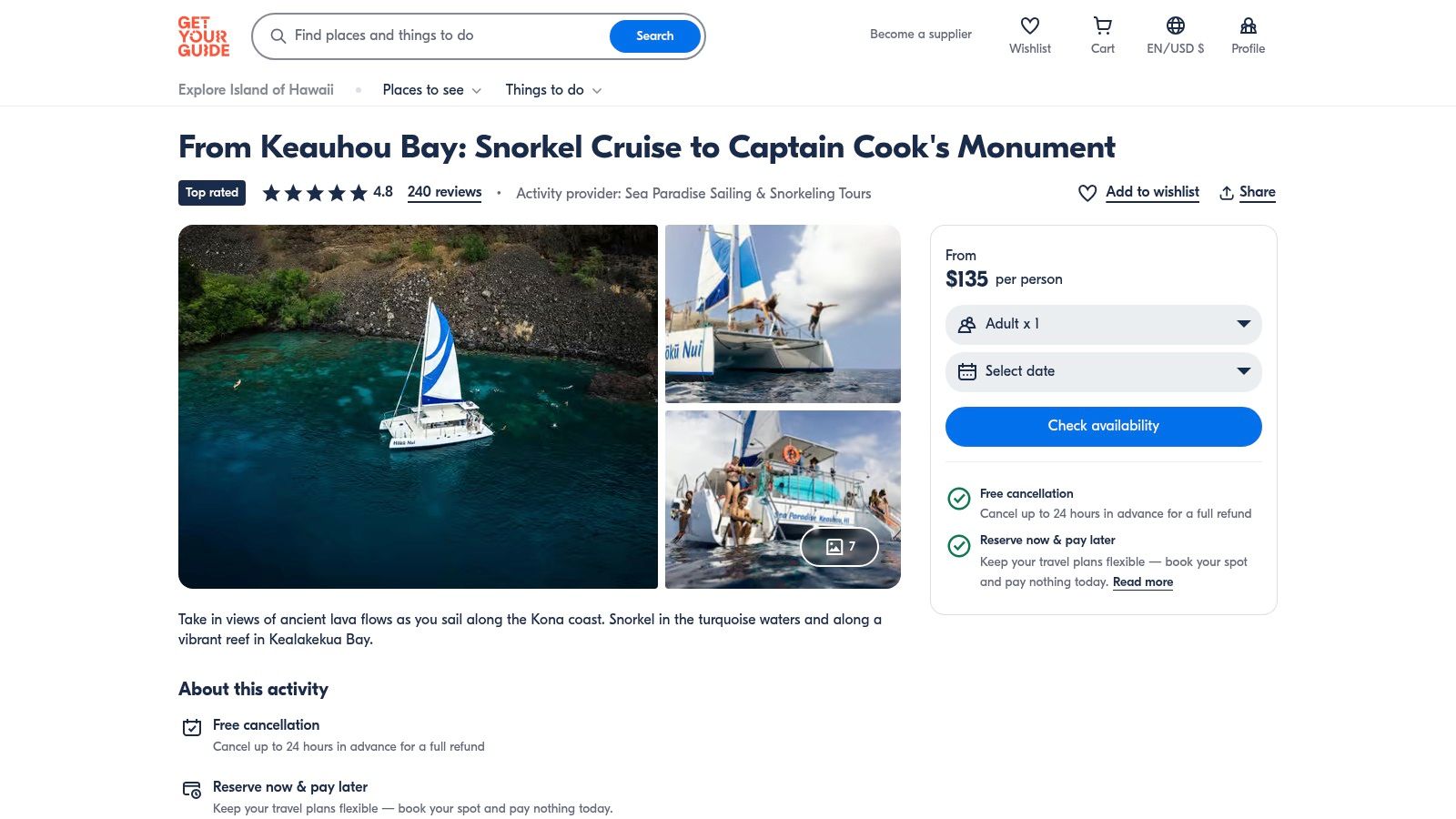
Task: Open the Things to do menu
Action: click(553, 90)
